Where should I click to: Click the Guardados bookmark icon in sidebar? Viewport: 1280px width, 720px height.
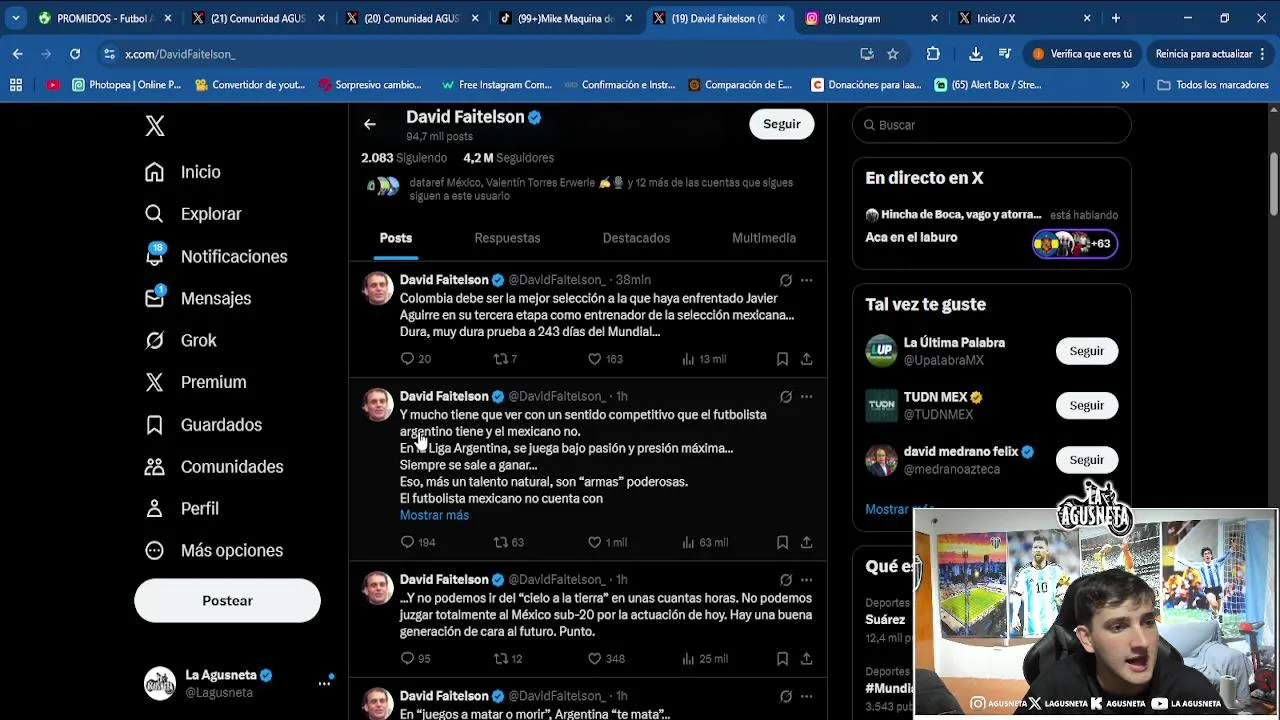click(x=154, y=425)
